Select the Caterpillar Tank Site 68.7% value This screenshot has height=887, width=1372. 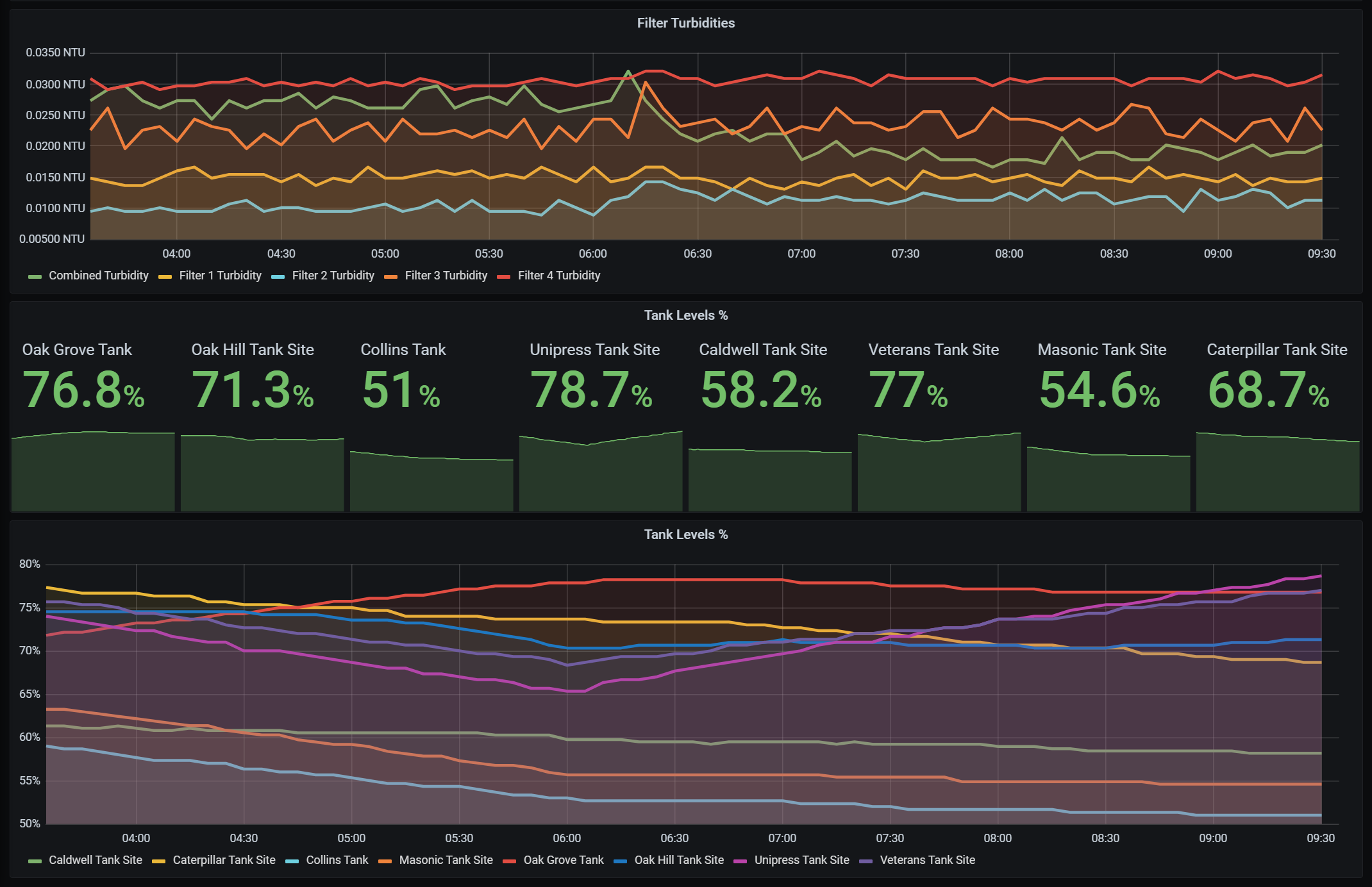1269,390
